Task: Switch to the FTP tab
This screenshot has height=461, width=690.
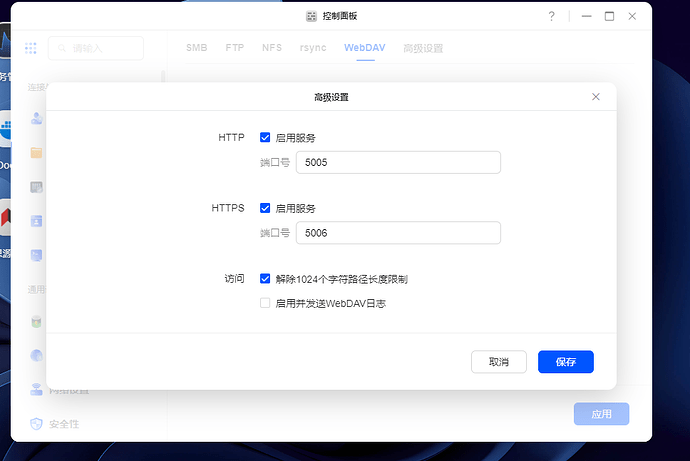Action: pos(235,48)
